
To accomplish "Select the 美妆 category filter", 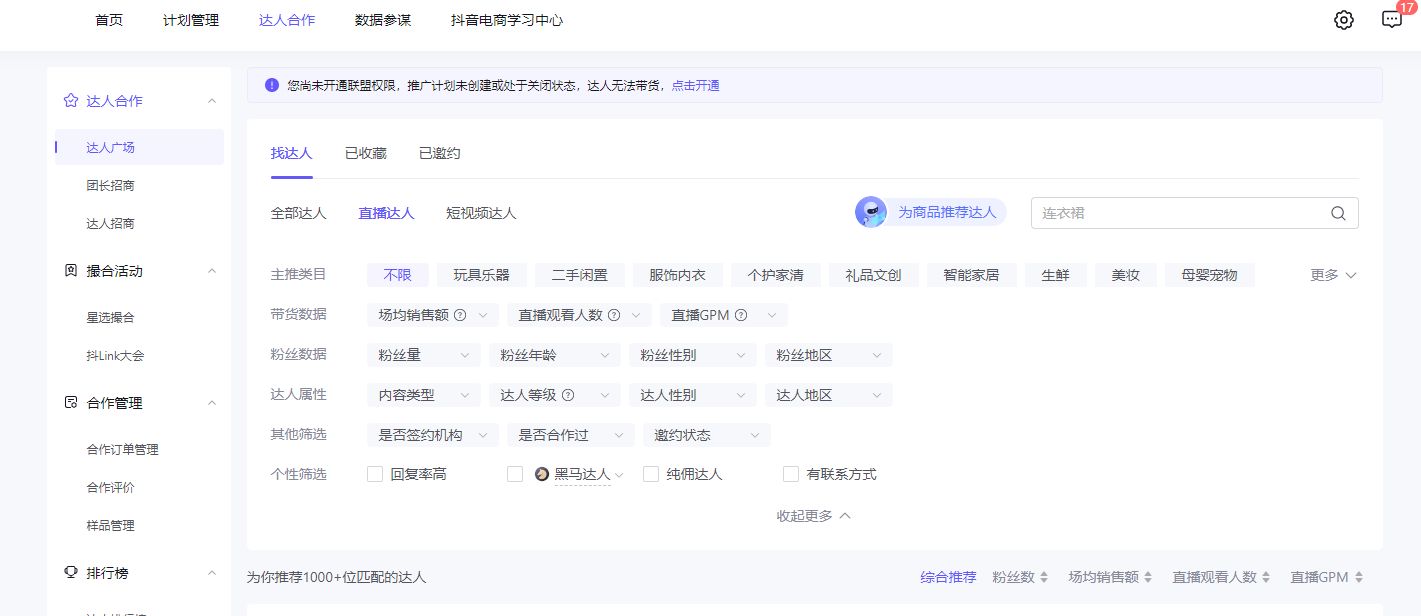I will pyautogui.click(x=1125, y=275).
